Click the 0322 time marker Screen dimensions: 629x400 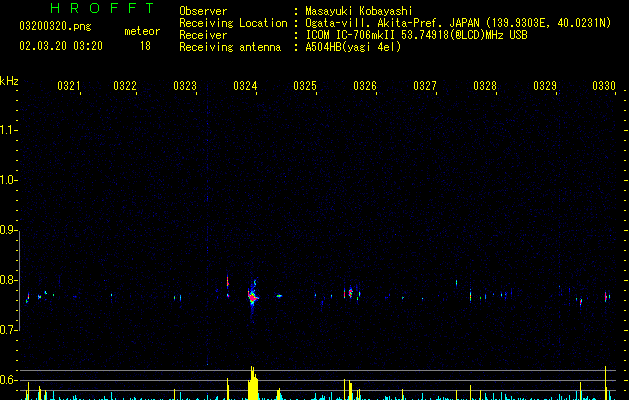point(125,86)
